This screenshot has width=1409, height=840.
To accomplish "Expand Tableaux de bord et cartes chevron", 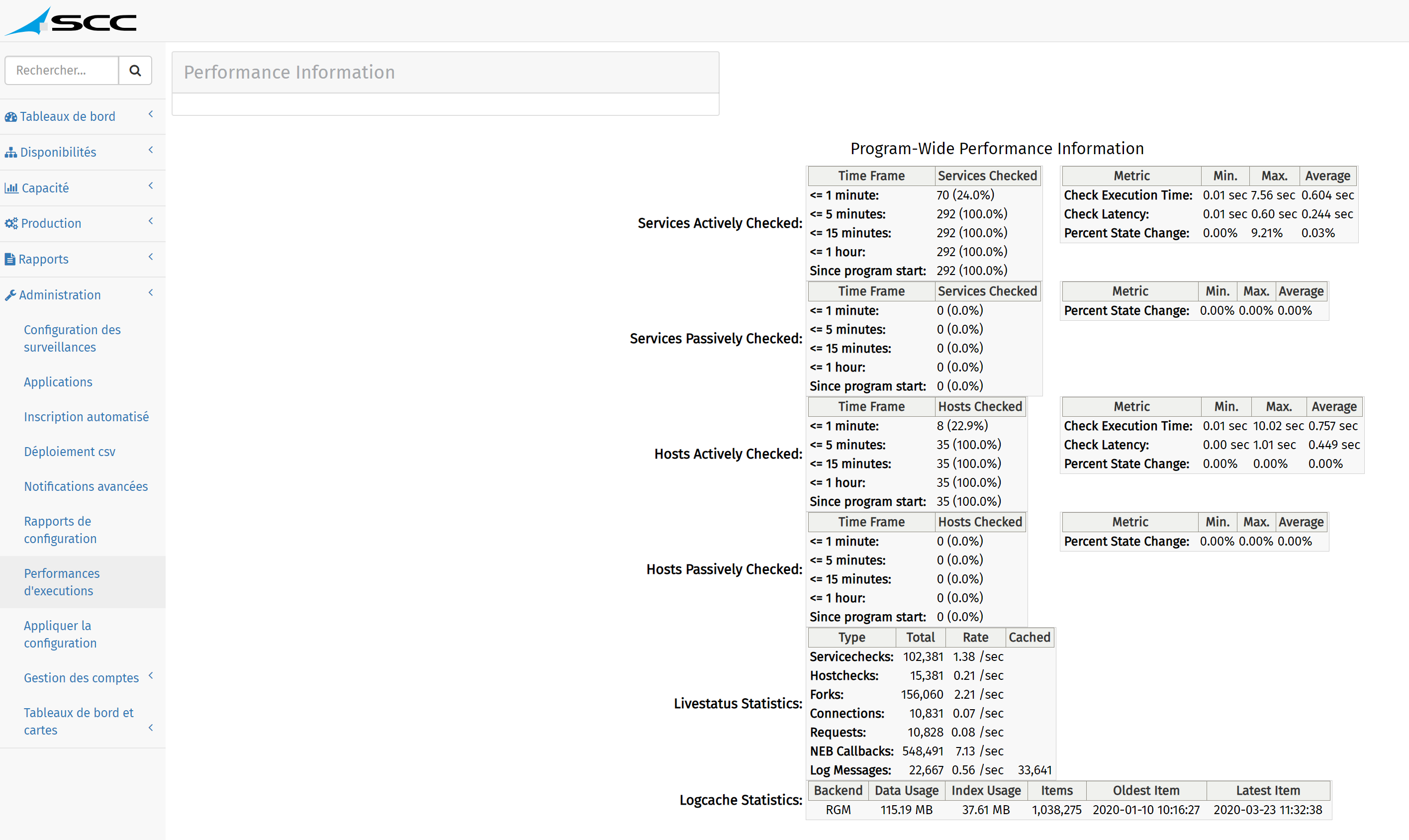I will [x=151, y=728].
